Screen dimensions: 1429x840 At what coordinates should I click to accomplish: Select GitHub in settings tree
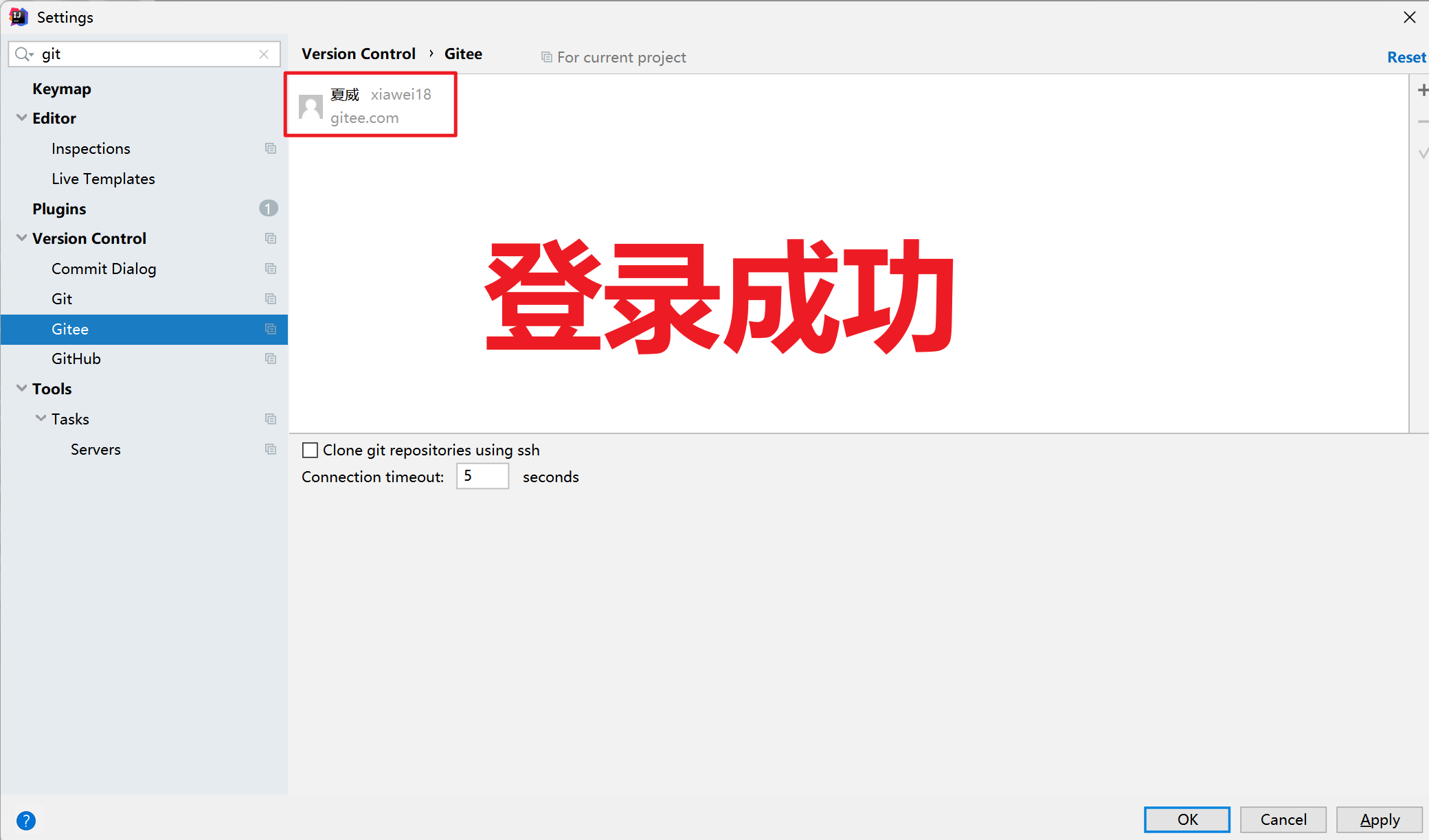click(x=76, y=359)
